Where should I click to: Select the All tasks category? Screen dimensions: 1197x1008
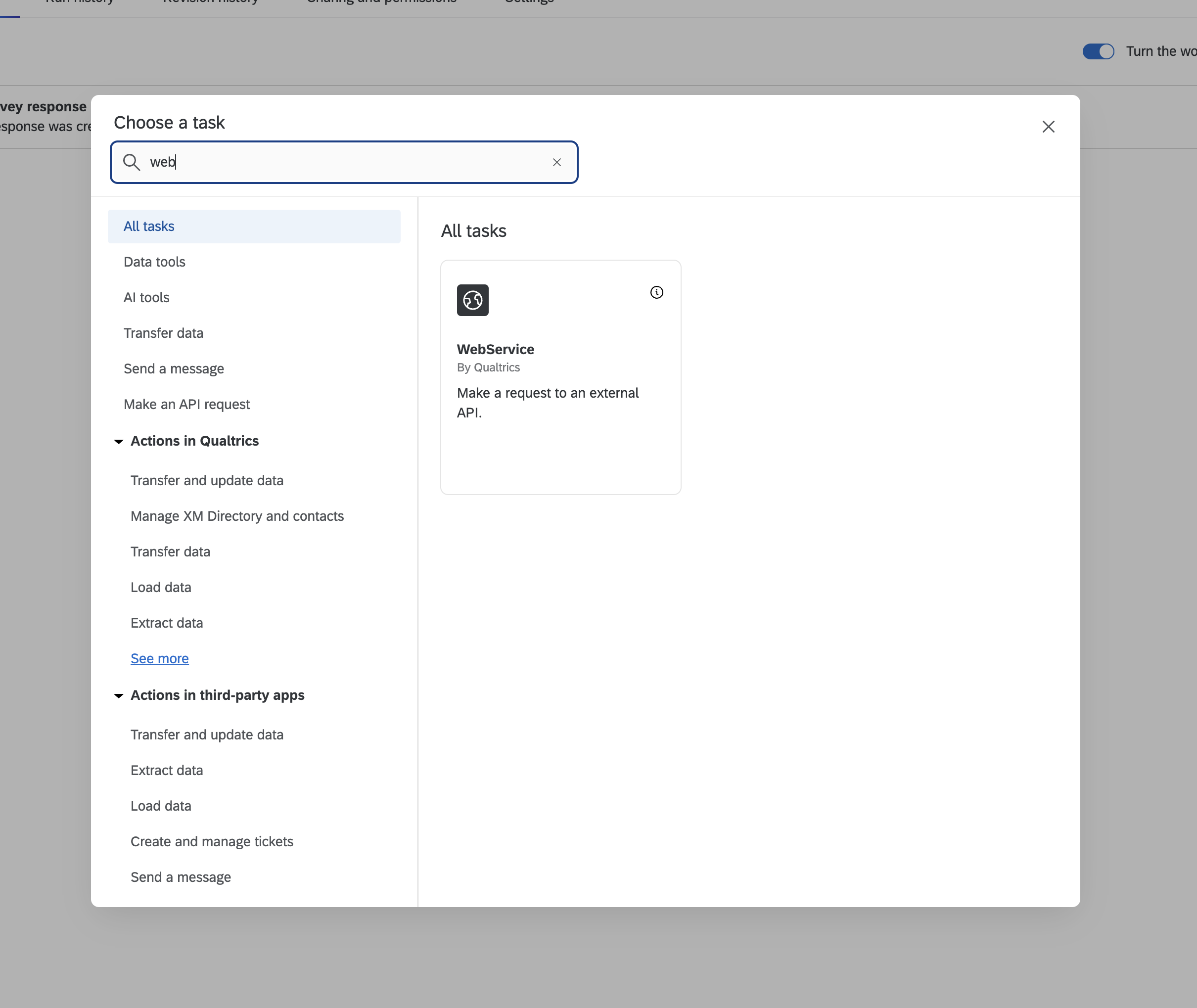(149, 227)
